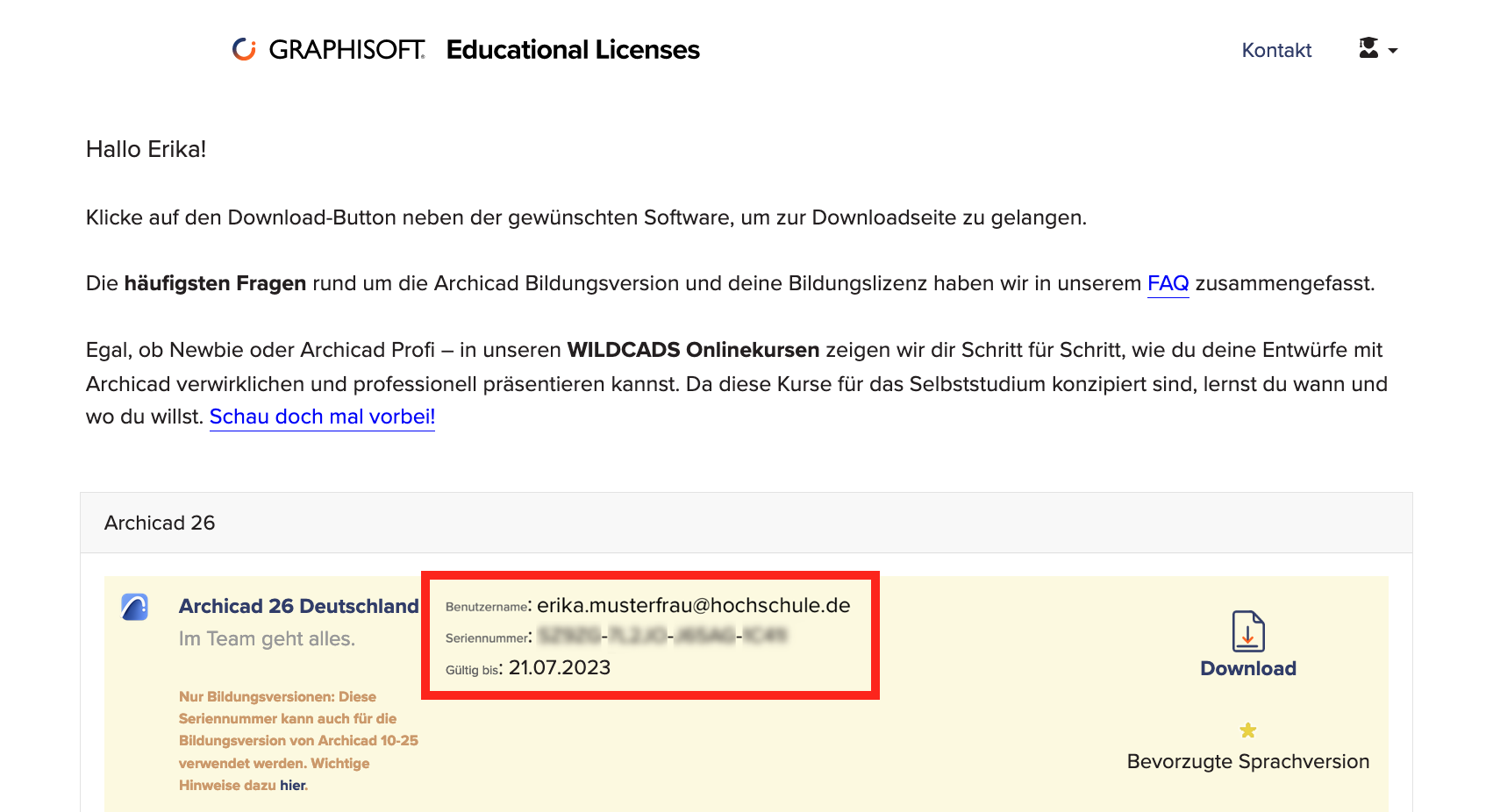
Task: Click the 'Nur Bildungsversionen' notice text
Action: click(298, 740)
